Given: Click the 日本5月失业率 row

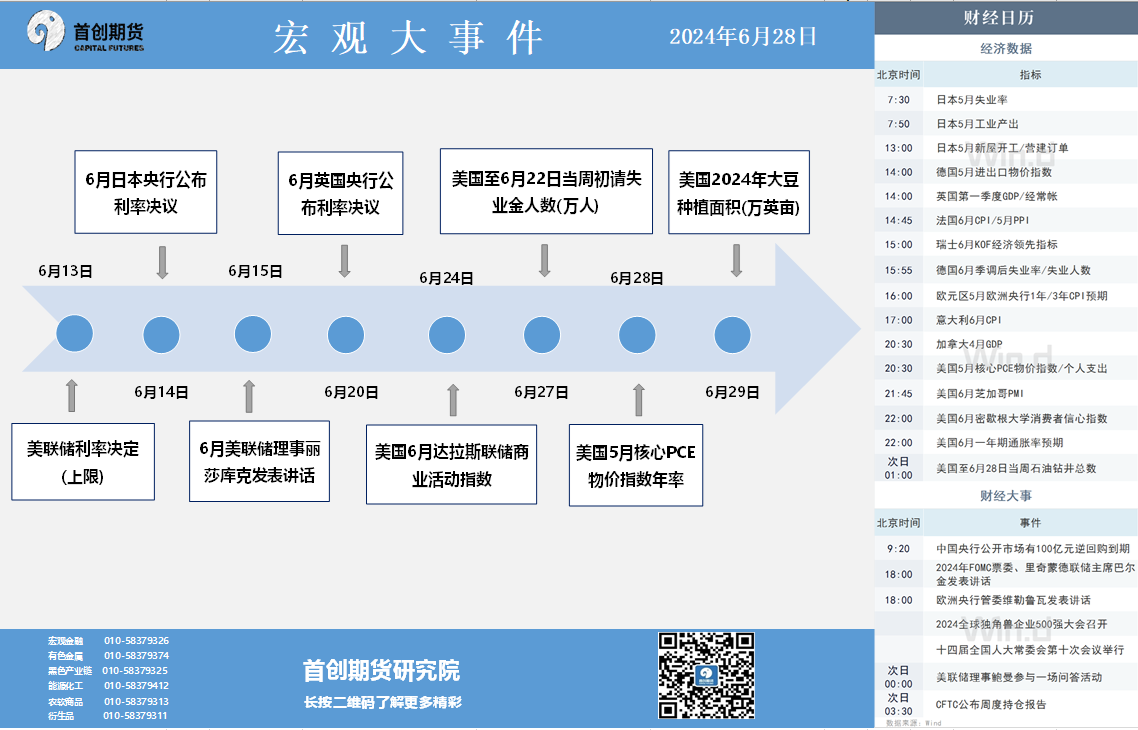Looking at the screenshot, I should coord(1006,99).
